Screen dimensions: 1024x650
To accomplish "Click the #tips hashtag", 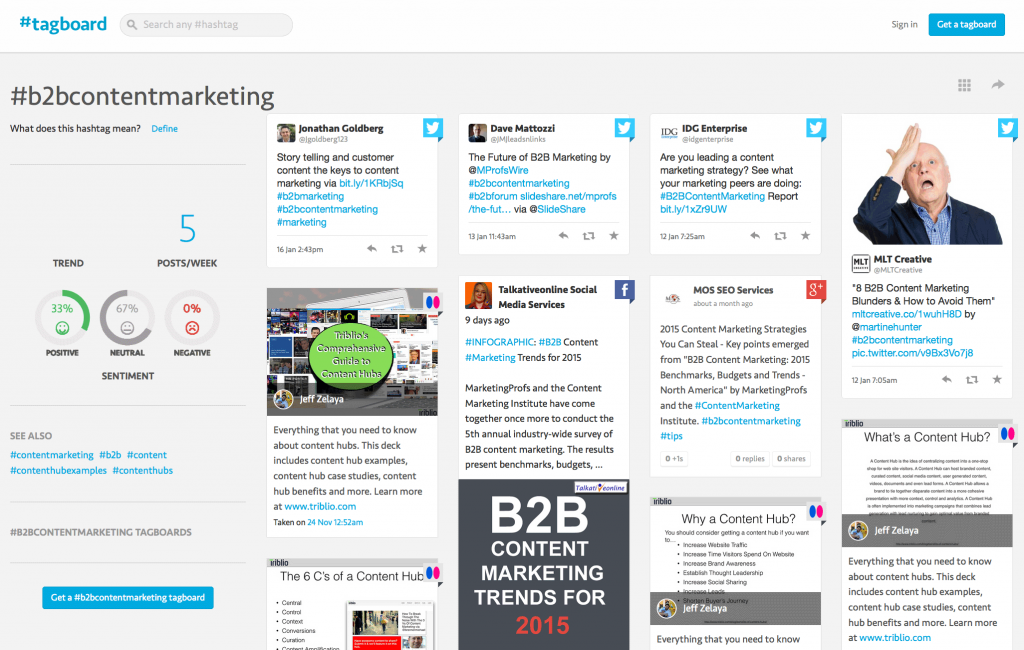I will click(x=671, y=436).
